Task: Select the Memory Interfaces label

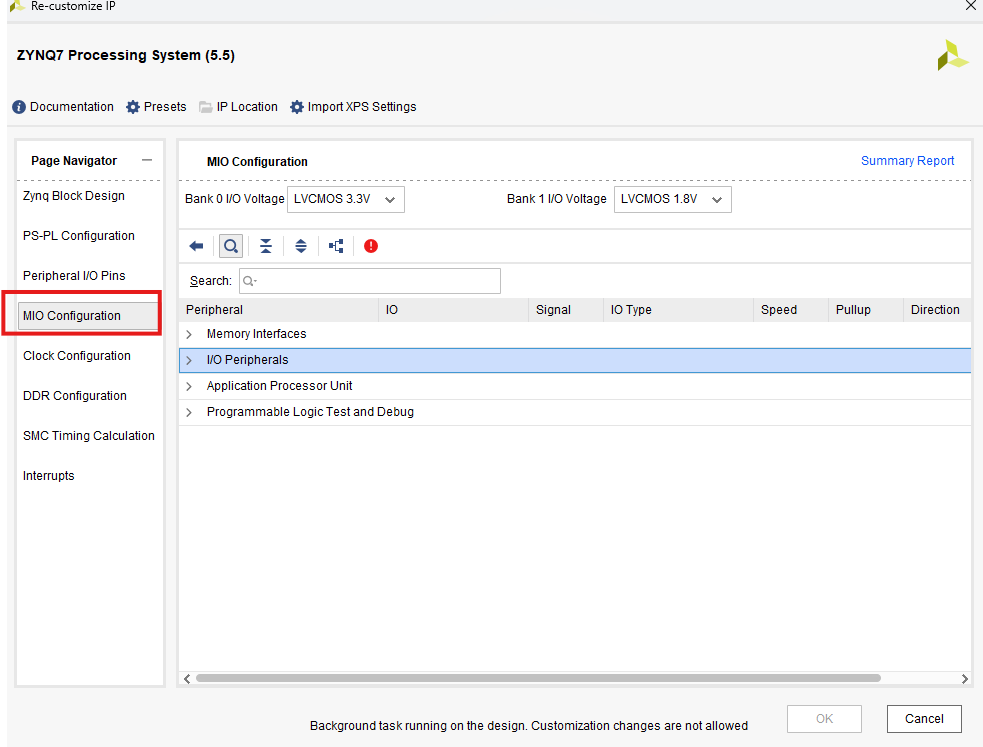Action: click(256, 335)
